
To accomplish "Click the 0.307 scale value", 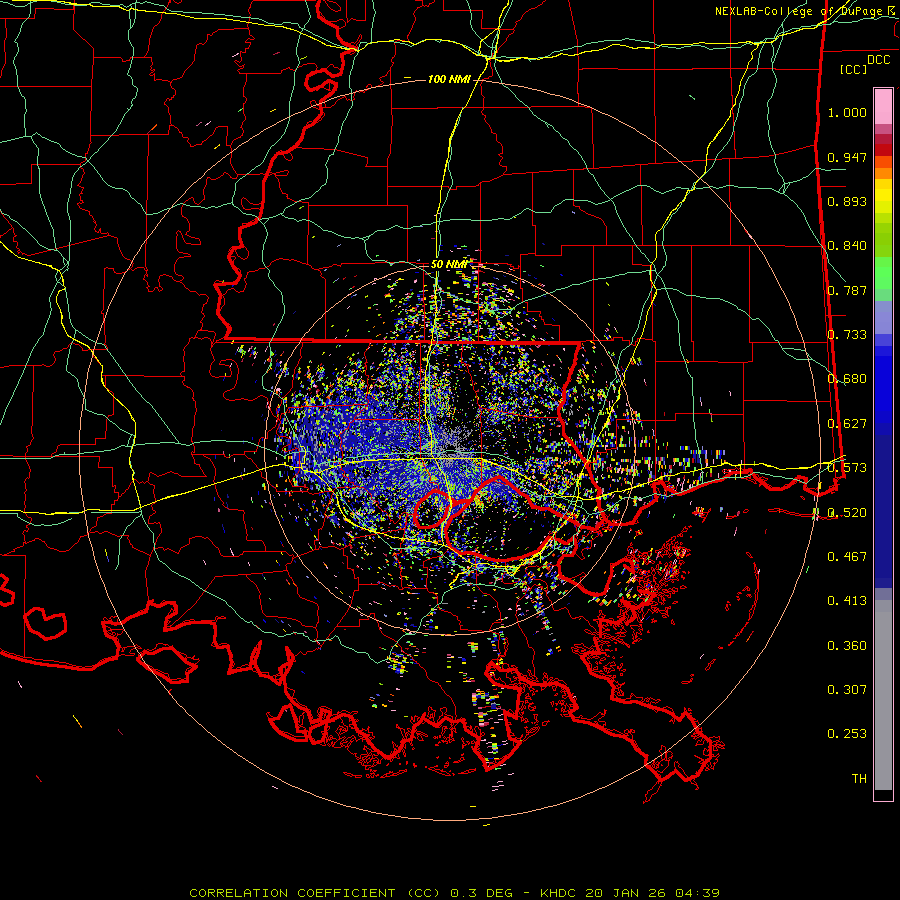I will [847, 690].
